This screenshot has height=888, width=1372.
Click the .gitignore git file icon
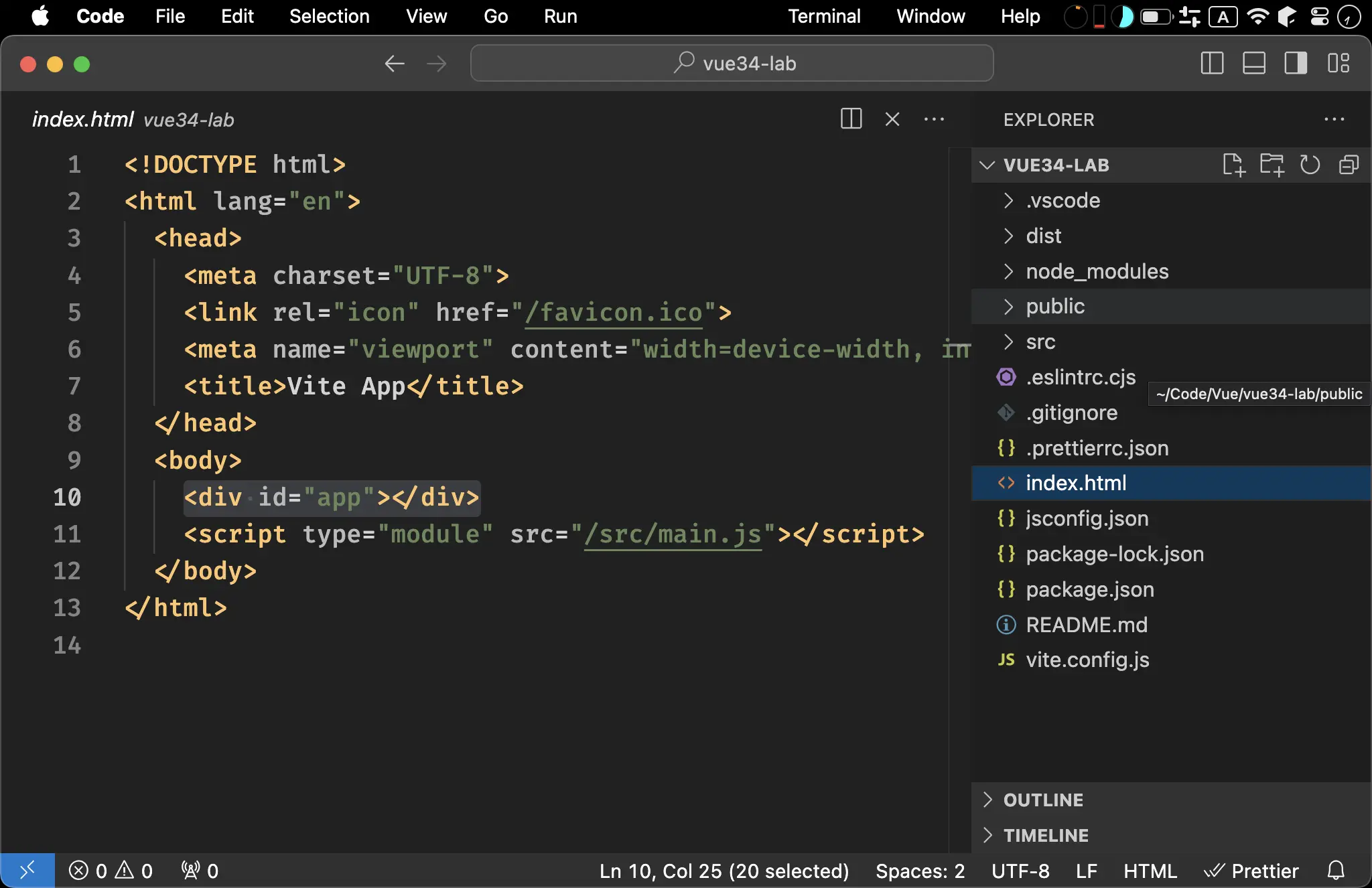(x=1006, y=413)
